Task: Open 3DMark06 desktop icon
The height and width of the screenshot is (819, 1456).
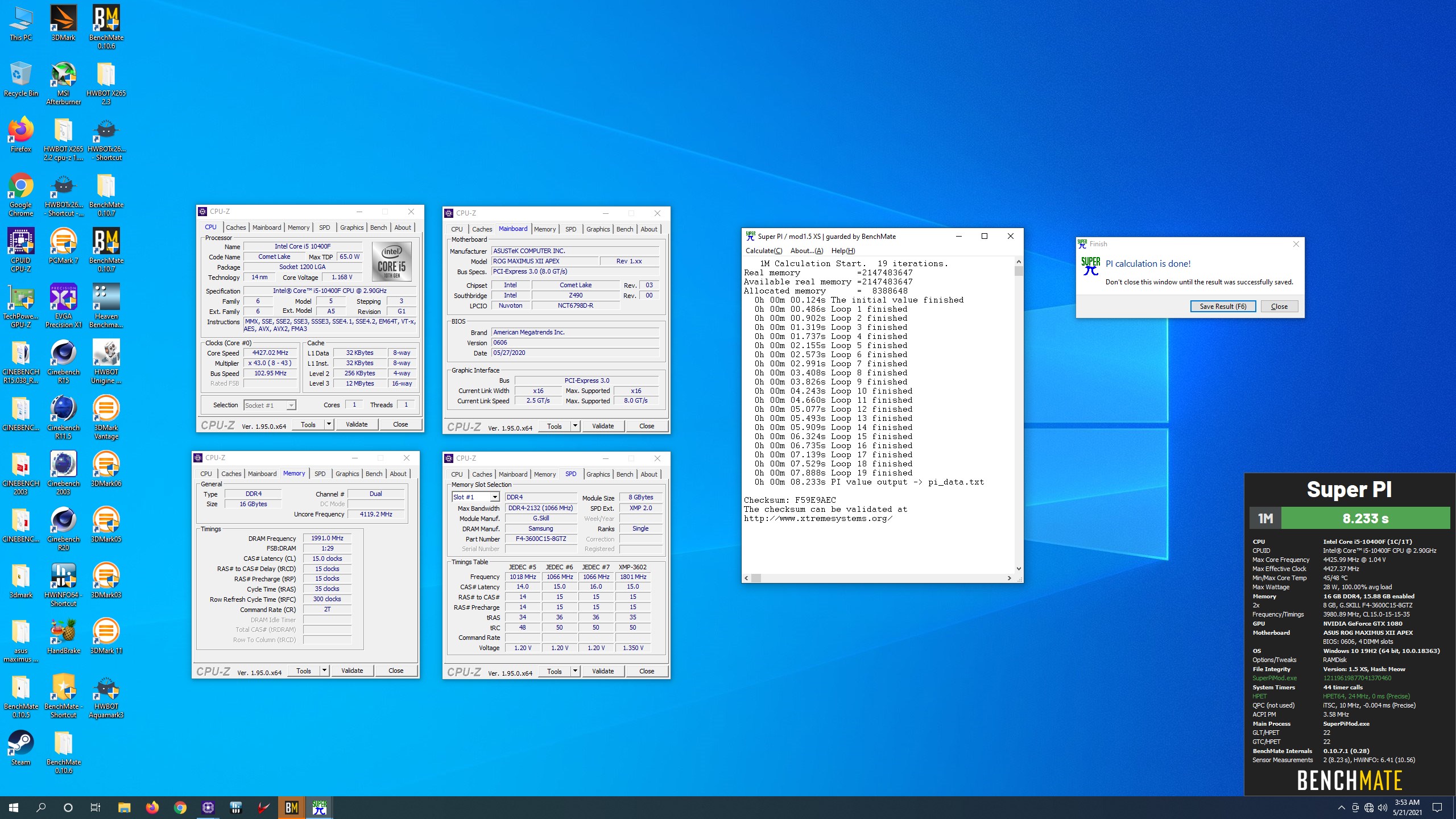Action: [106, 469]
